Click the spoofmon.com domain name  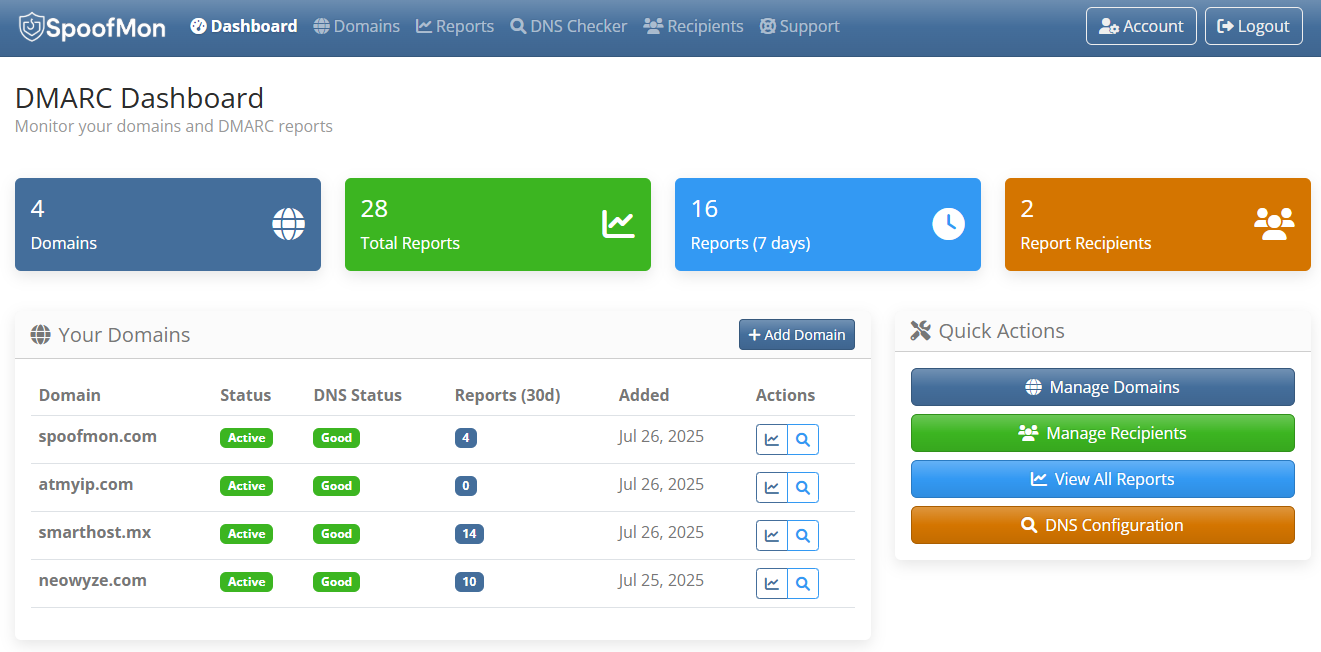pyautogui.click(x=98, y=436)
